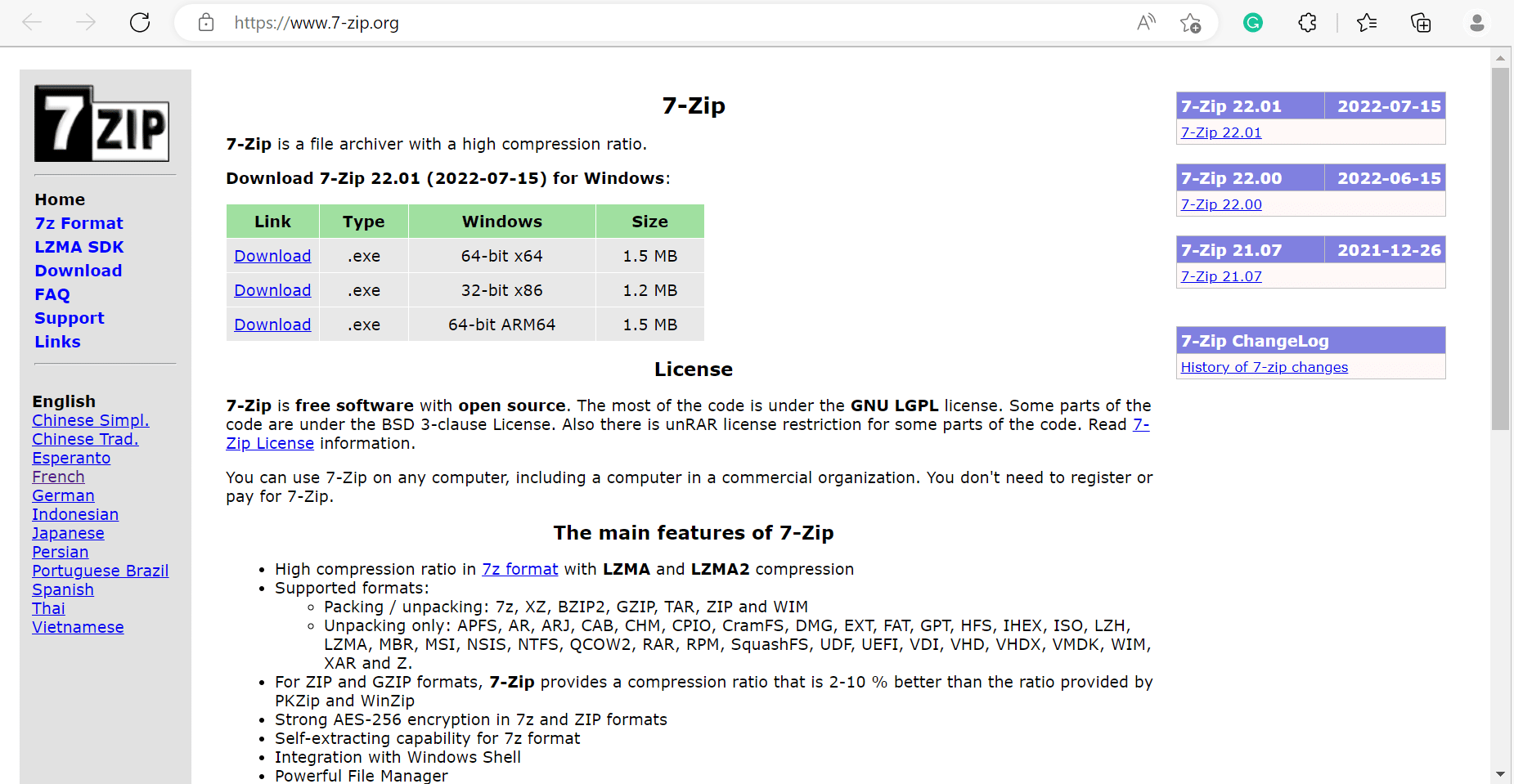
Task: Switch language to Japanese
Action: tap(68, 533)
